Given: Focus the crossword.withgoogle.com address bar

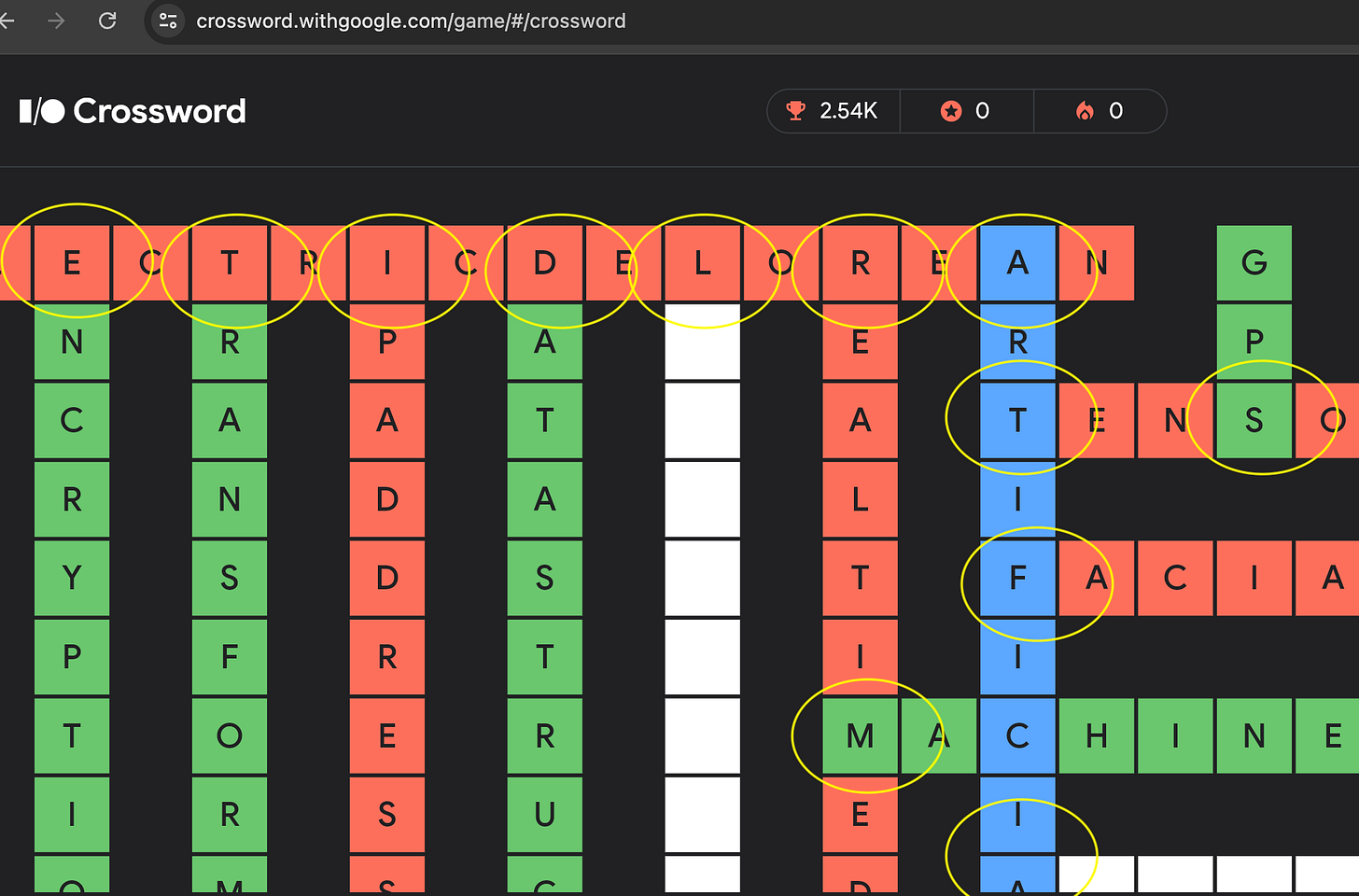Looking at the screenshot, I should (411, 21).
